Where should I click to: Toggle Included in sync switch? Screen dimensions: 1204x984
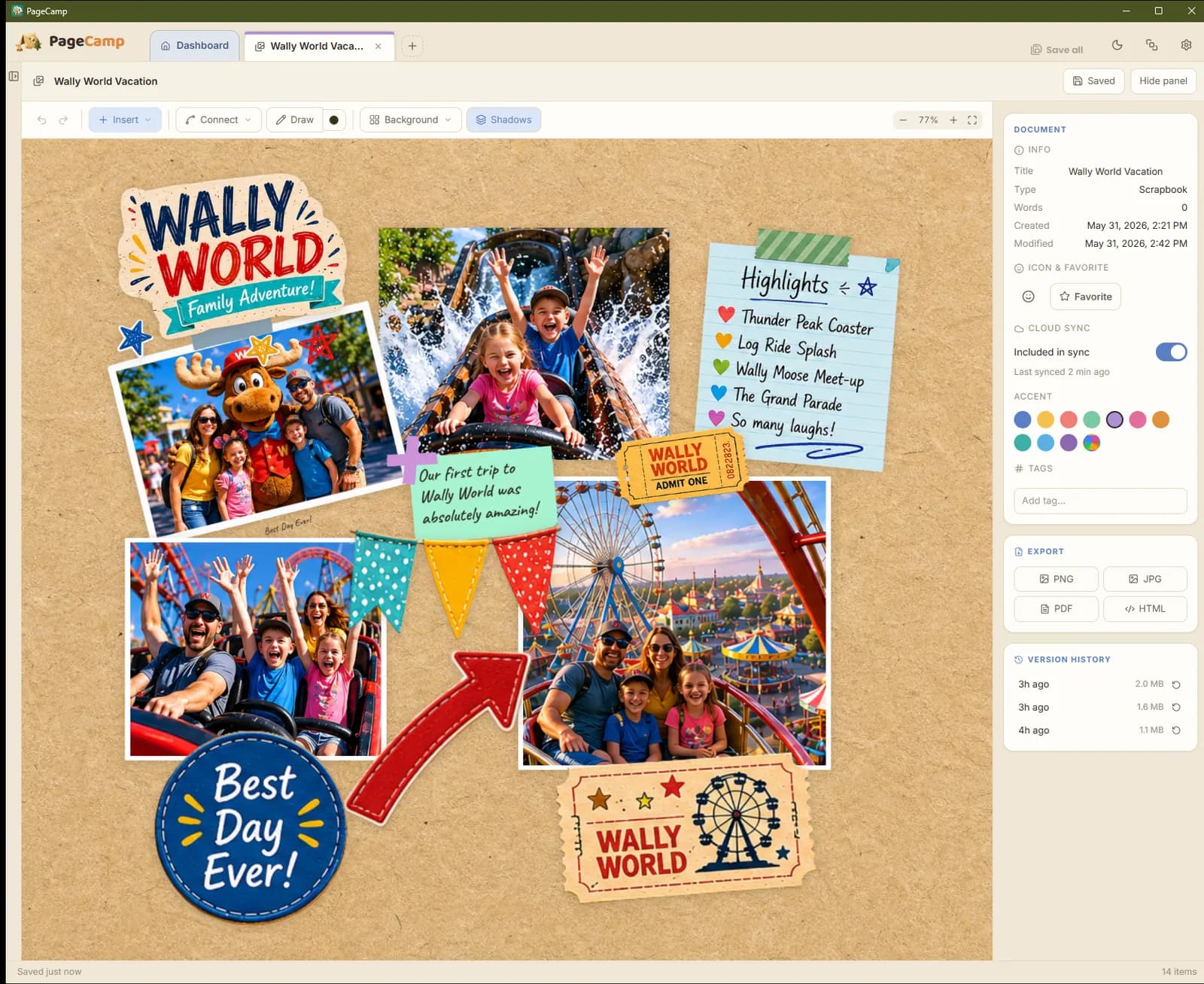(x=1171, y=352)
